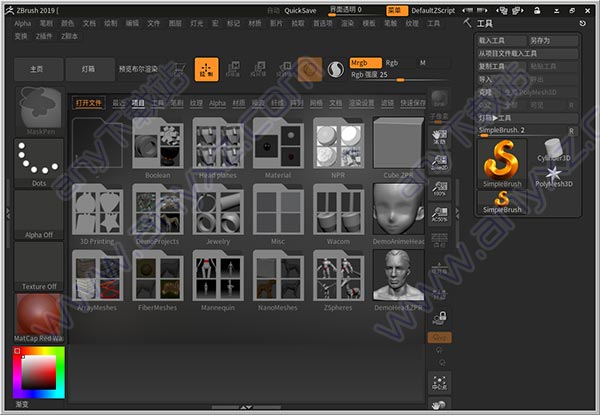
Task: Open the 首选项 menu
Action: tap(323, 24)
